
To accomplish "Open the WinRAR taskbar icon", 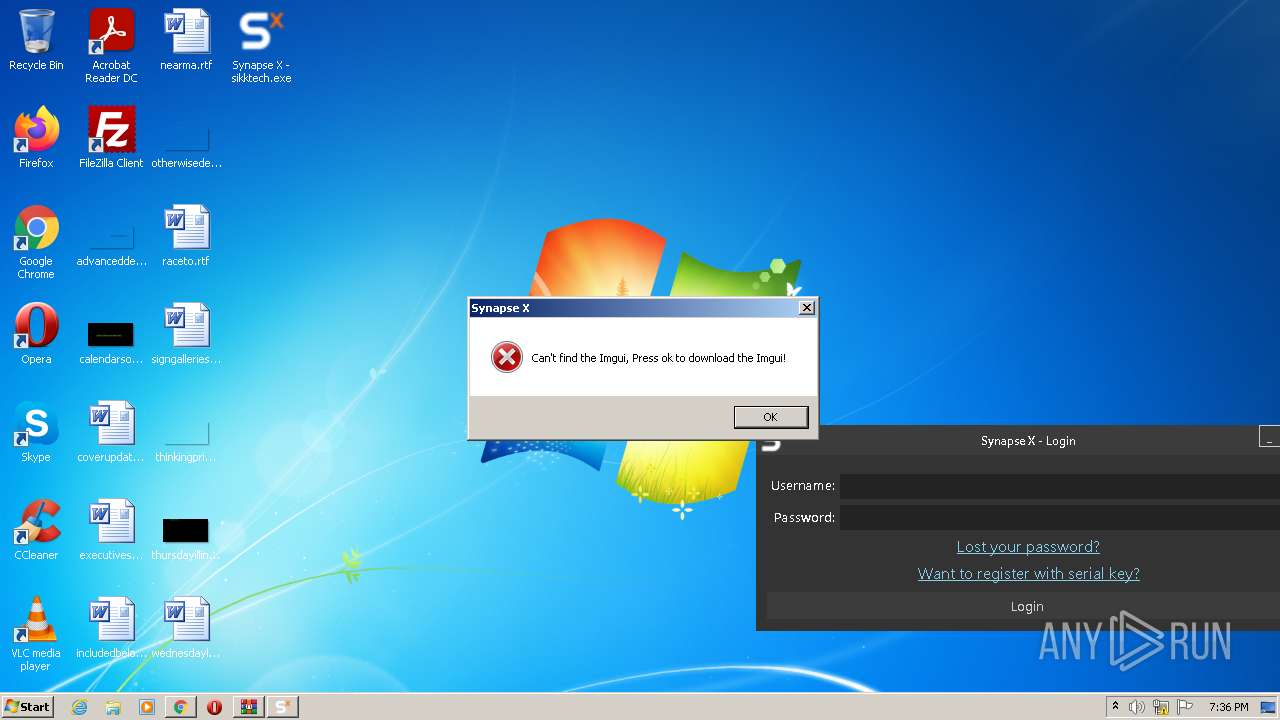I will click(x=248, y=707).
